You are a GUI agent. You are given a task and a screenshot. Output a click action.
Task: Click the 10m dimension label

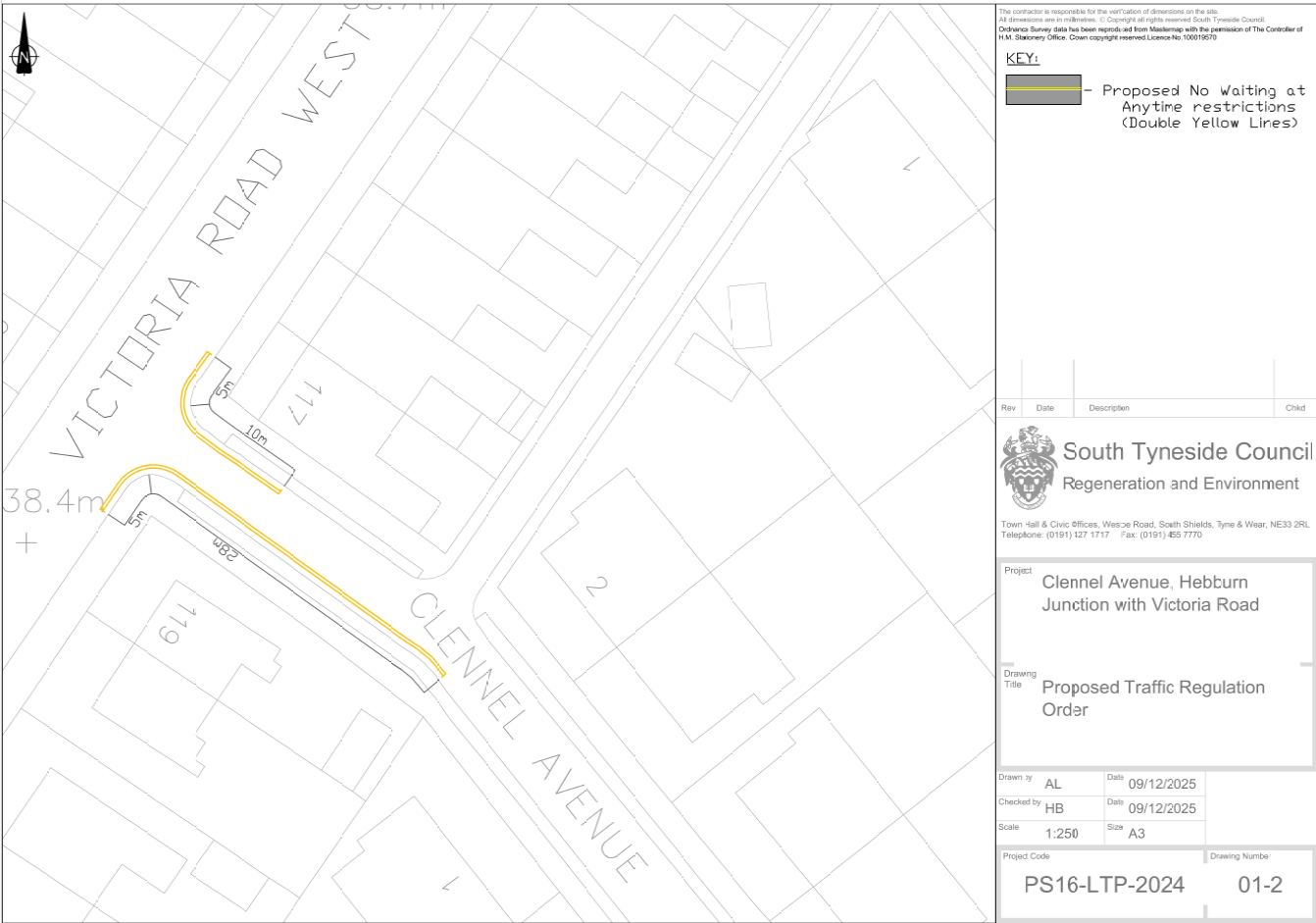pos(256,435)
